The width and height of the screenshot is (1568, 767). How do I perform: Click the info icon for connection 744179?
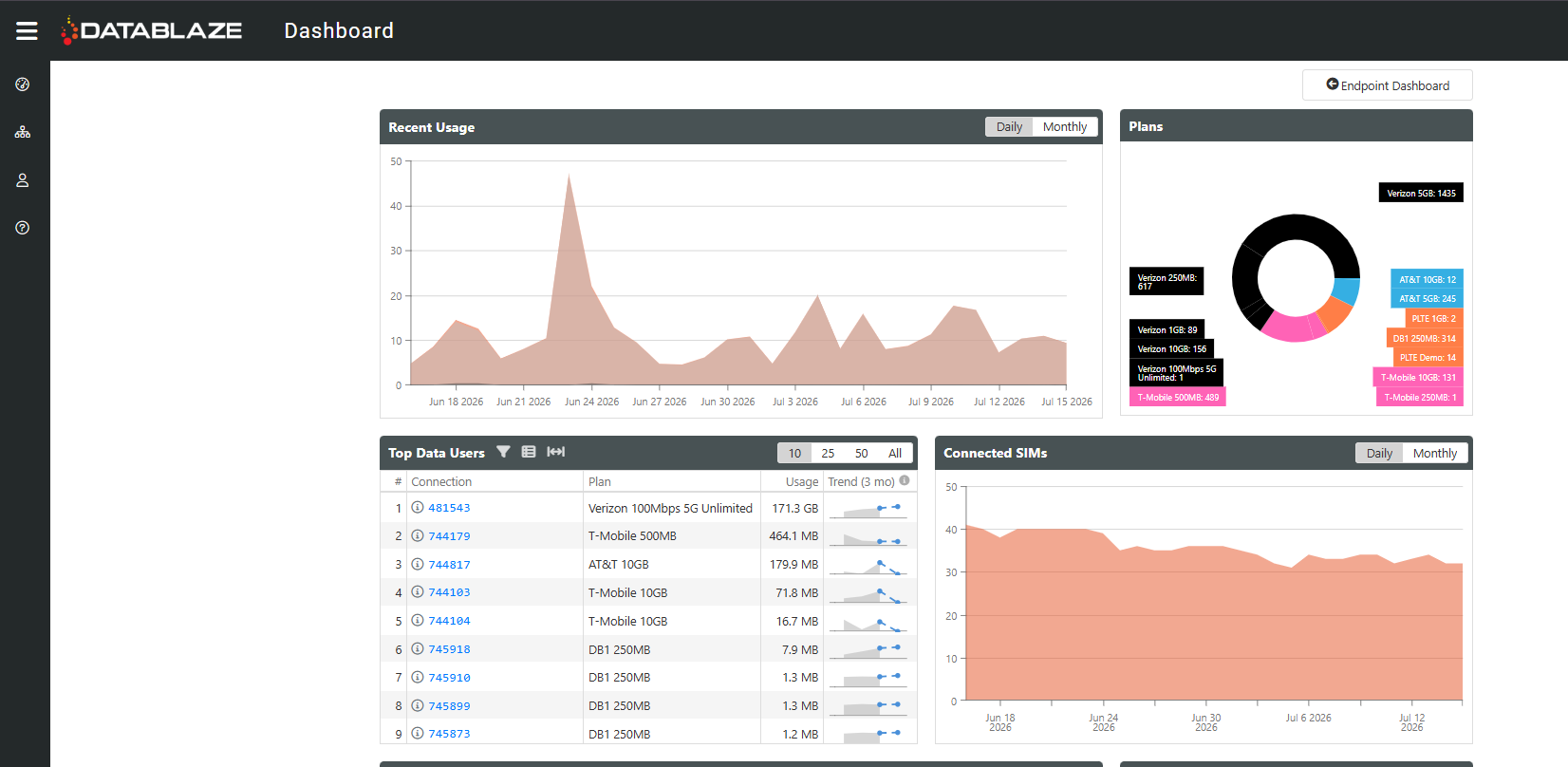[418, 536]
